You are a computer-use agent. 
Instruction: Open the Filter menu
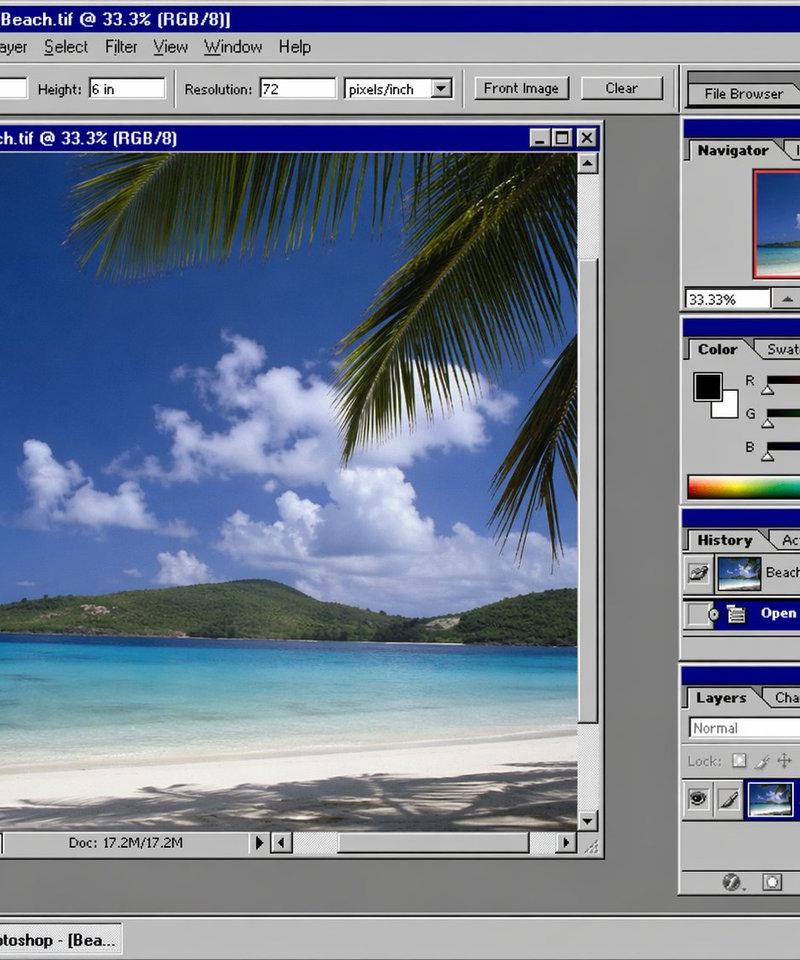[x=121, y=47]
